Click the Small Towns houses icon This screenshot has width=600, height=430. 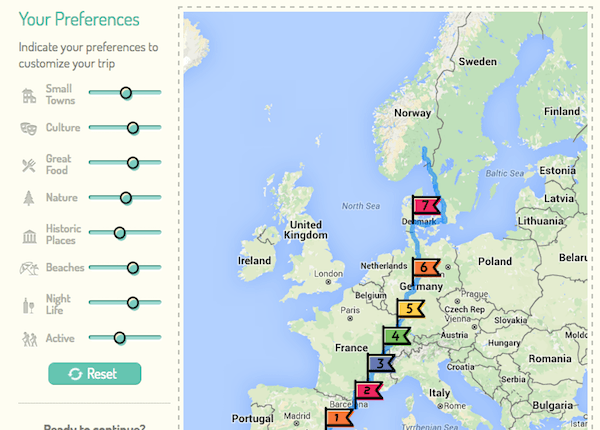(x=29, y=96)
